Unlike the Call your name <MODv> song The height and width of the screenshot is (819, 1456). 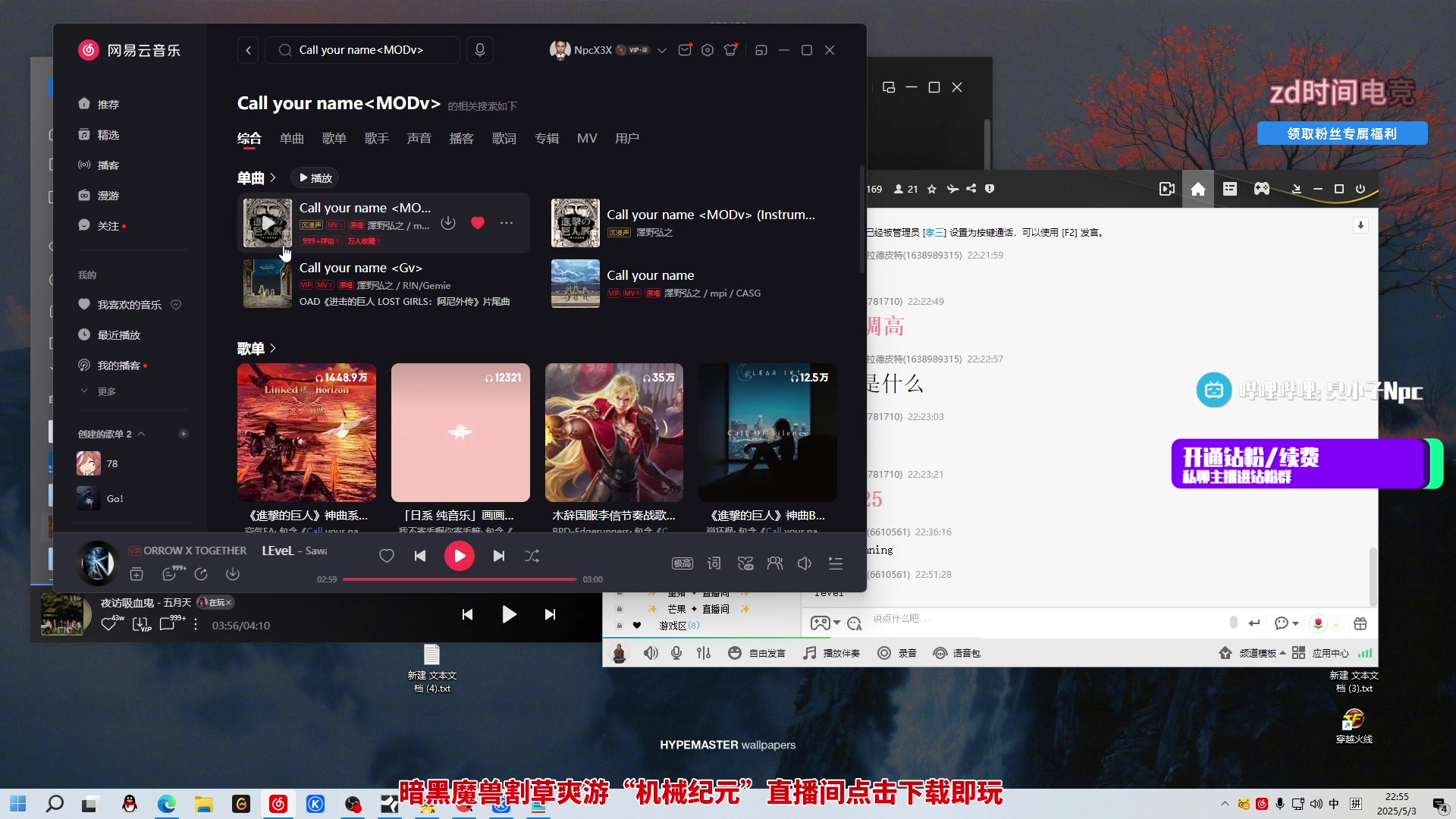pyautogui.click(x=478, y=223)
